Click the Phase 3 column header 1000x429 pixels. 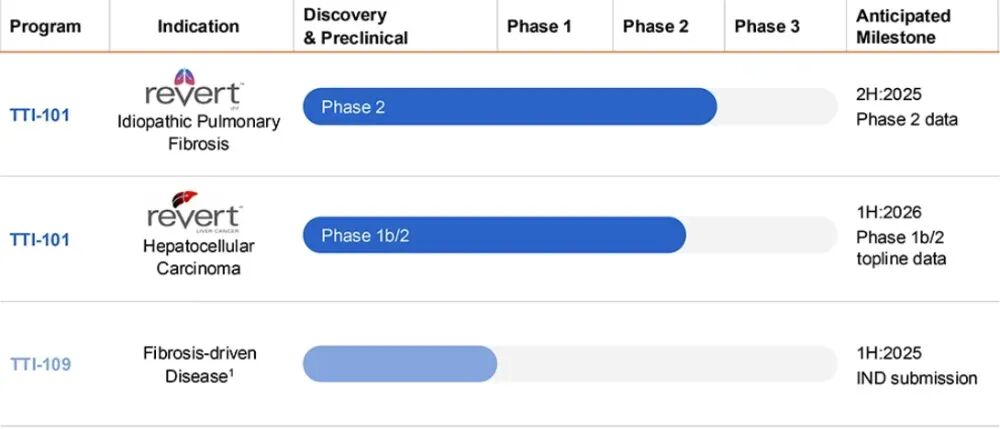coord(767,27)
